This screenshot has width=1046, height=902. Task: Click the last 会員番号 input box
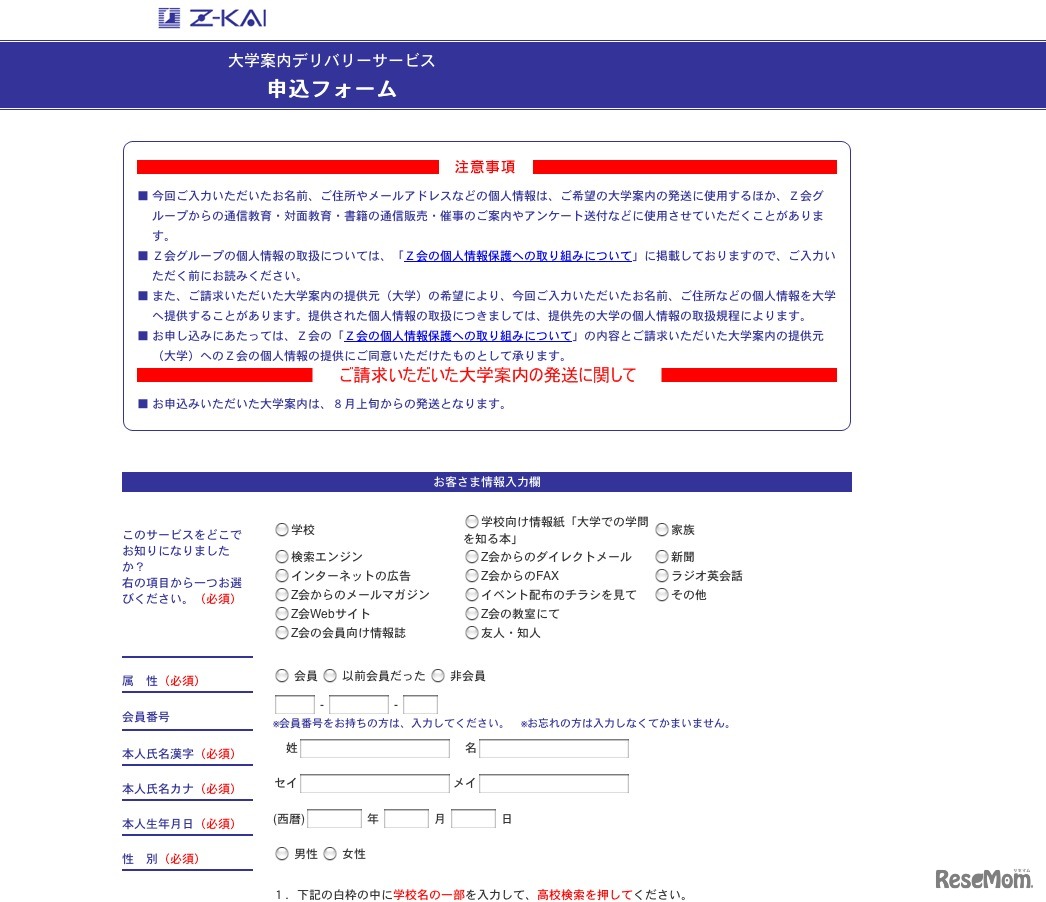click(x=420, y=705)
